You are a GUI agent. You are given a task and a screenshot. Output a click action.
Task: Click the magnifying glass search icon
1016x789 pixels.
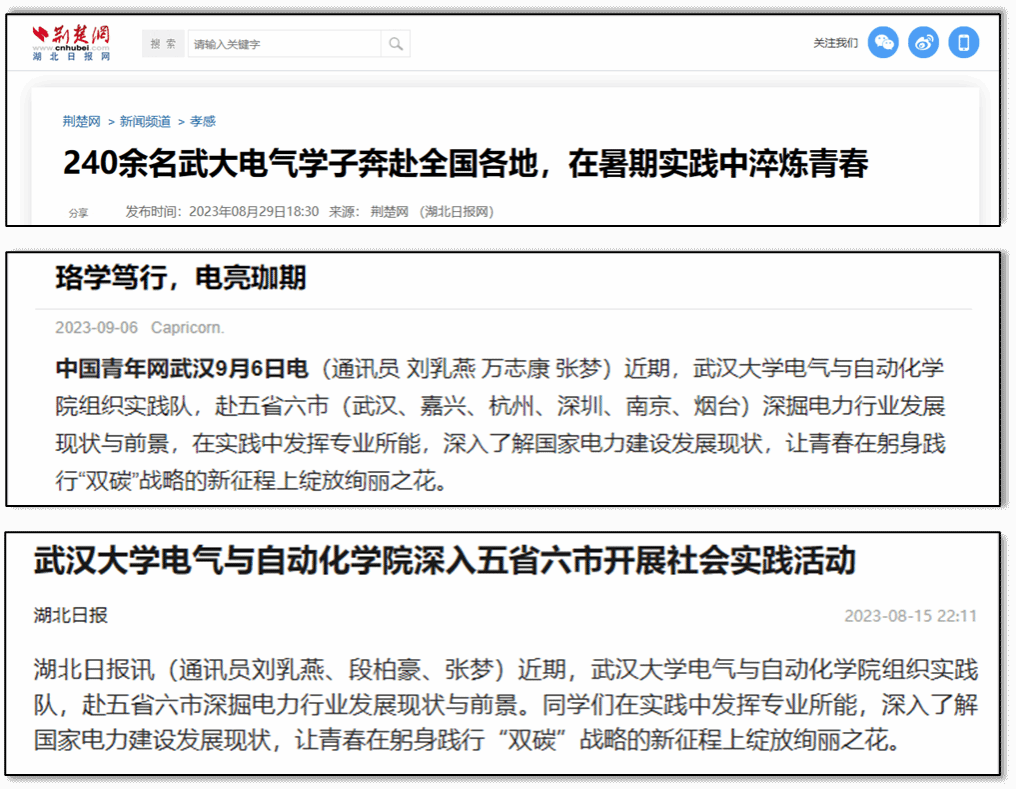pos(396,44)
